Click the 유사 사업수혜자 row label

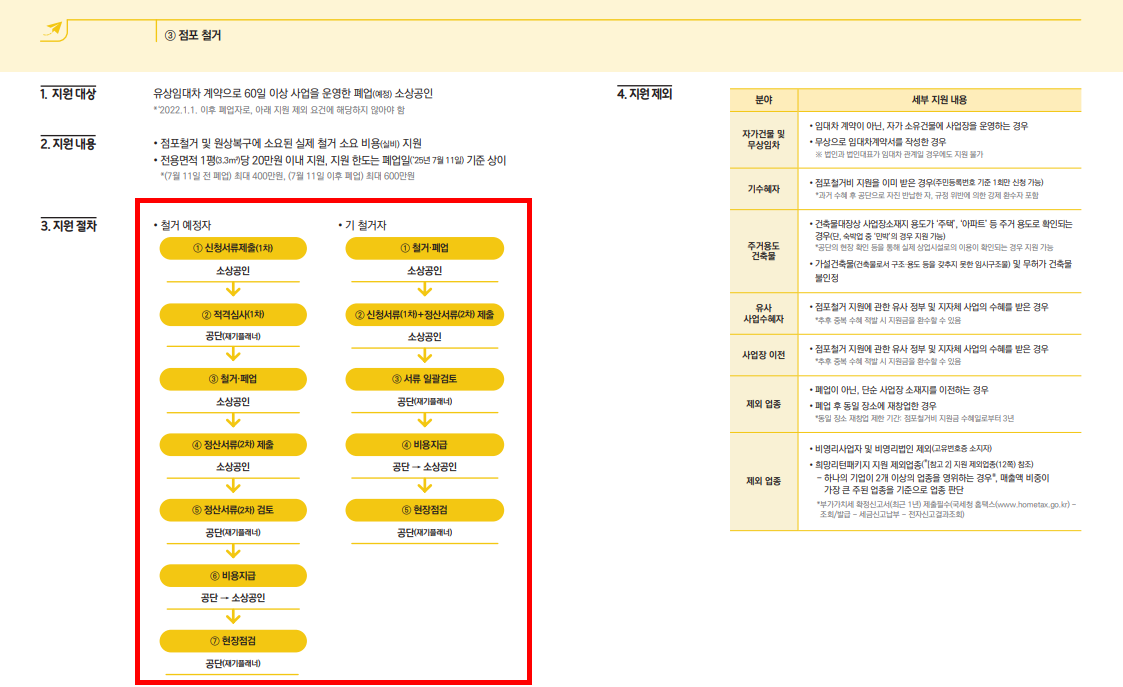tap(763, 313)
